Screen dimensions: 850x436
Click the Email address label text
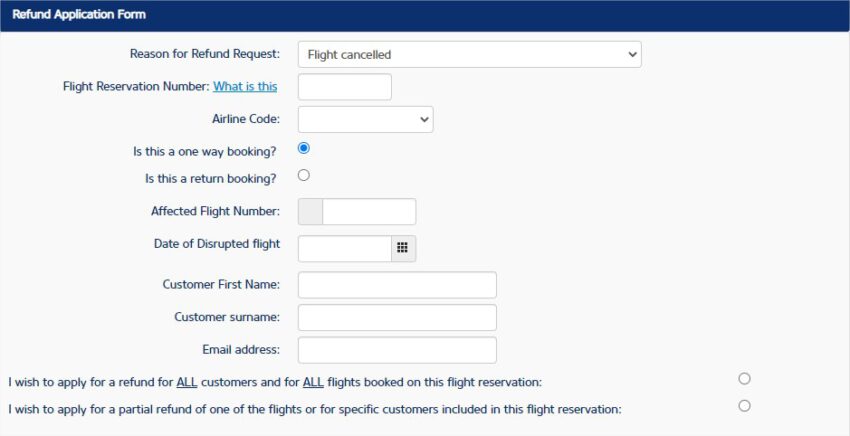point(241,350)
